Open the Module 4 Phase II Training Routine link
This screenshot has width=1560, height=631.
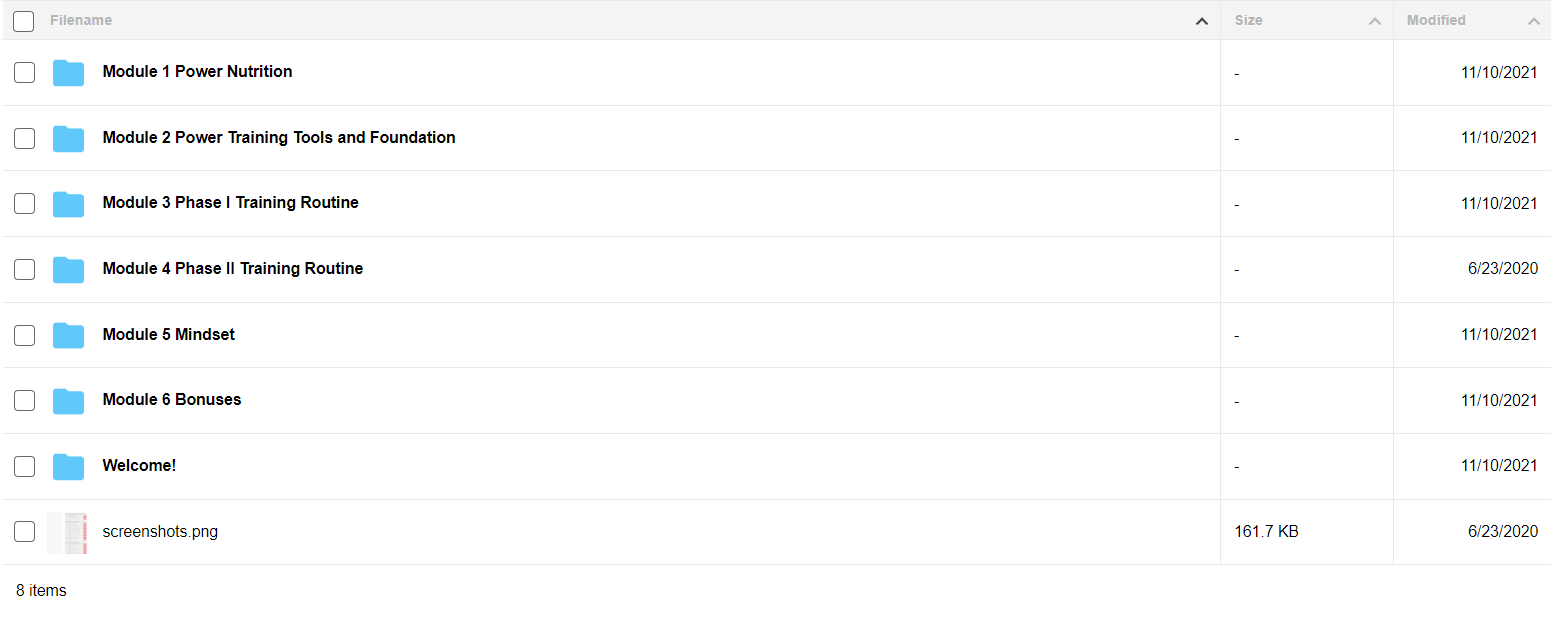pos(233,268)
